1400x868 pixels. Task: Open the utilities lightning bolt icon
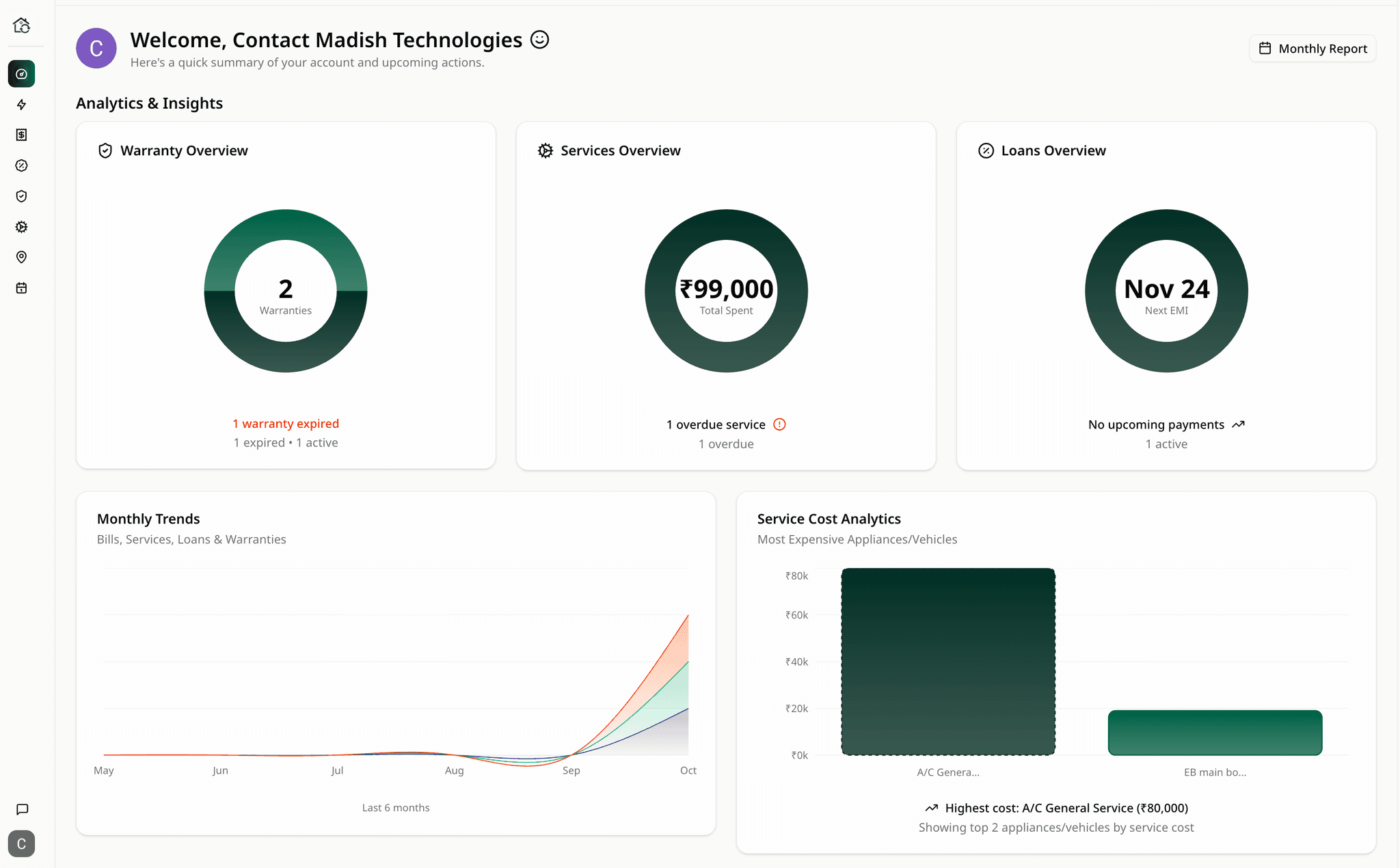21,105
